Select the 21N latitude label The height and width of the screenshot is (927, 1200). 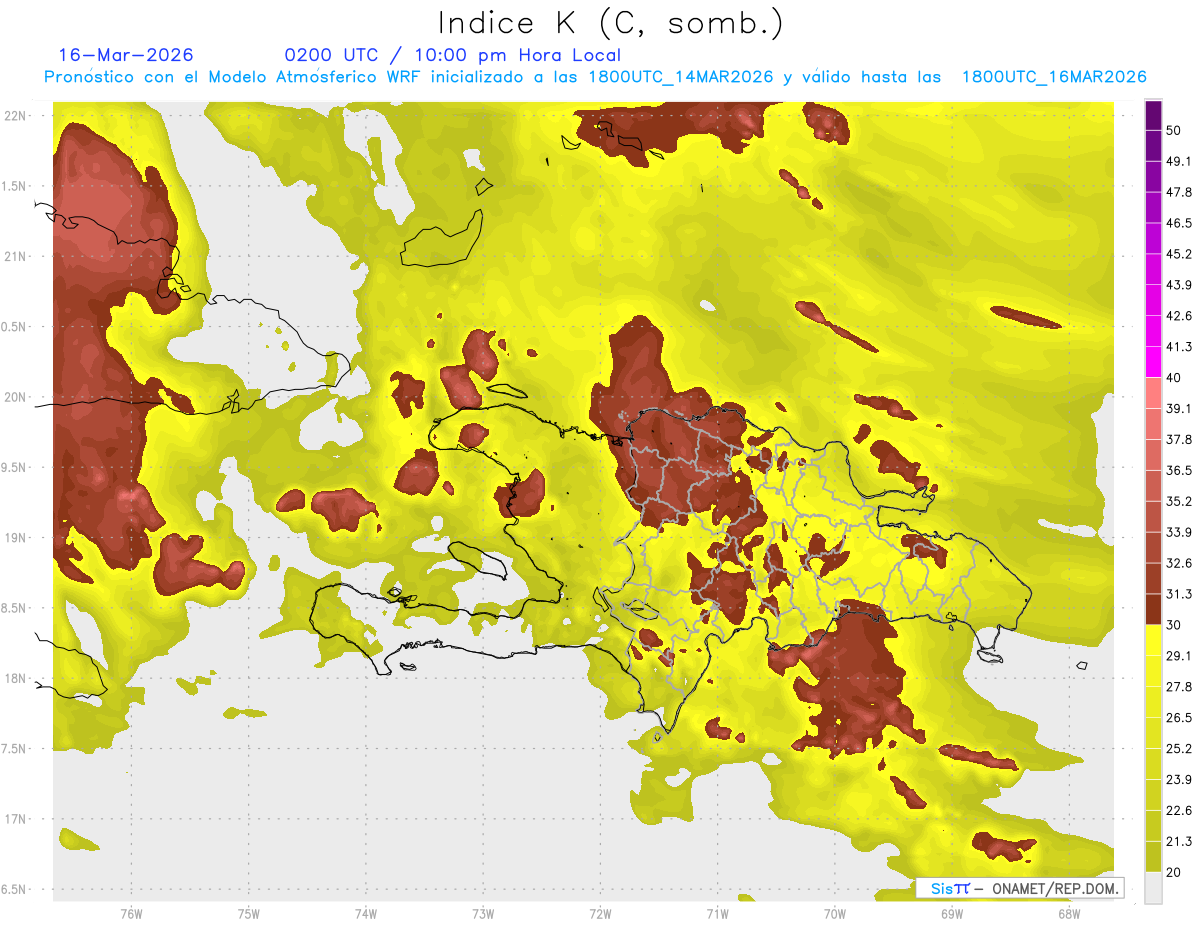pos(14,257)
